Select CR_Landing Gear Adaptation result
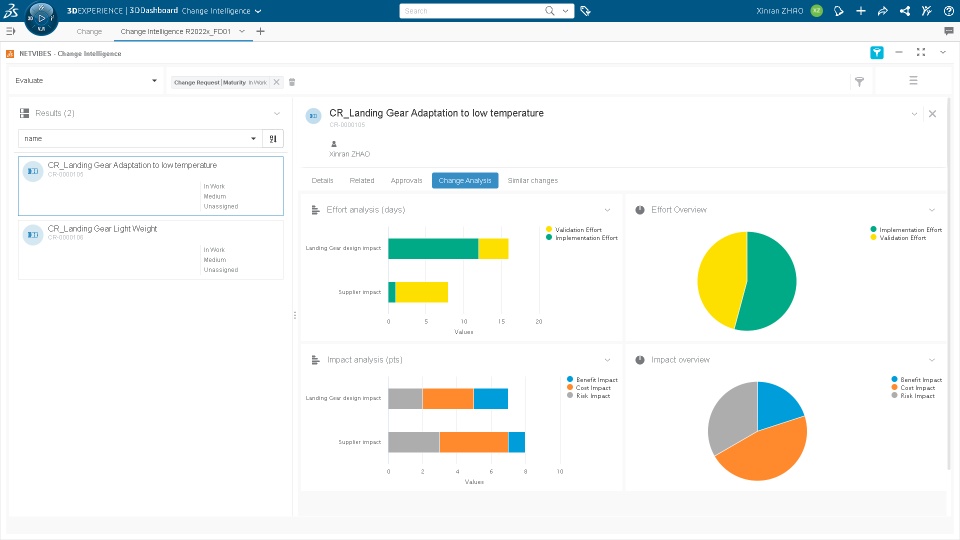The width and height of the screenshot is (960, 540). tap(151, 186)
